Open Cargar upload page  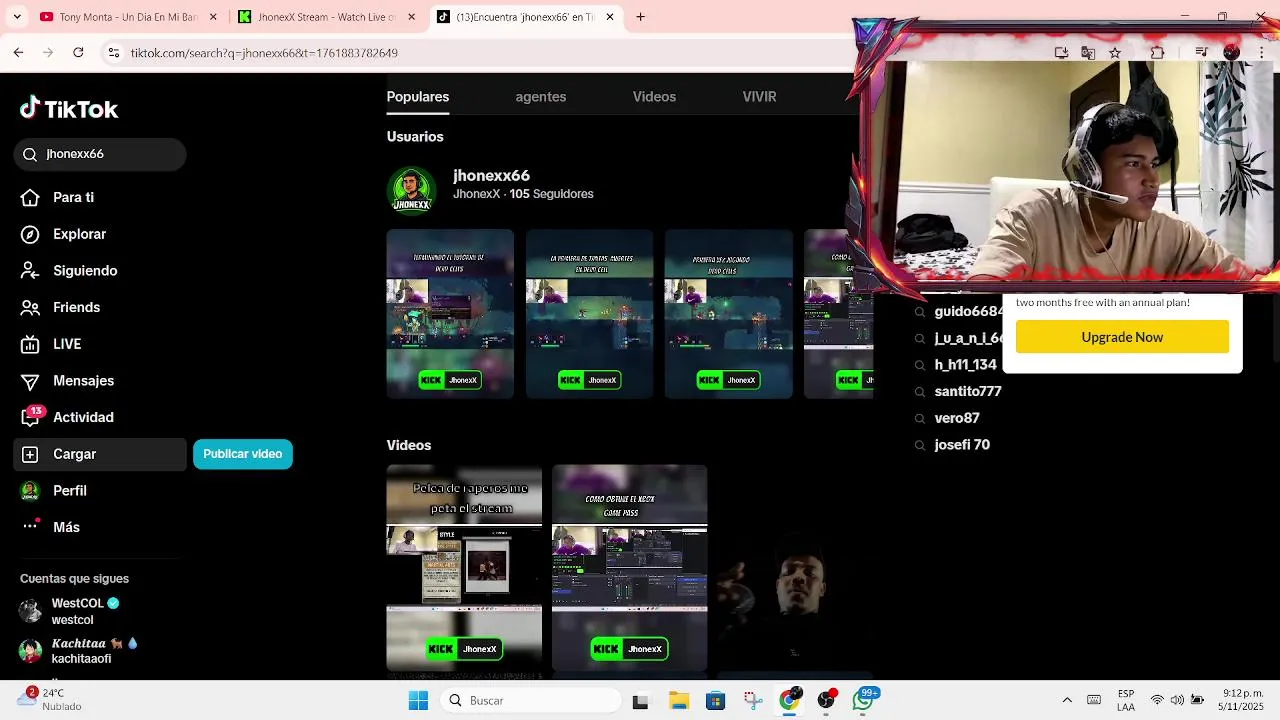click(x=100, y=454)
